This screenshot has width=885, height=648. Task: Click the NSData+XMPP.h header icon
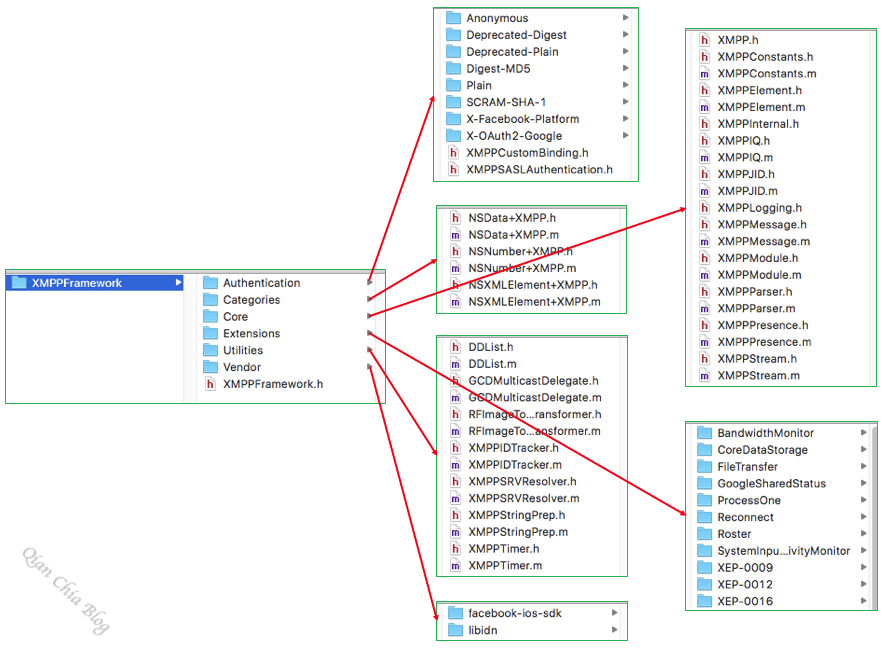[455, 218]
